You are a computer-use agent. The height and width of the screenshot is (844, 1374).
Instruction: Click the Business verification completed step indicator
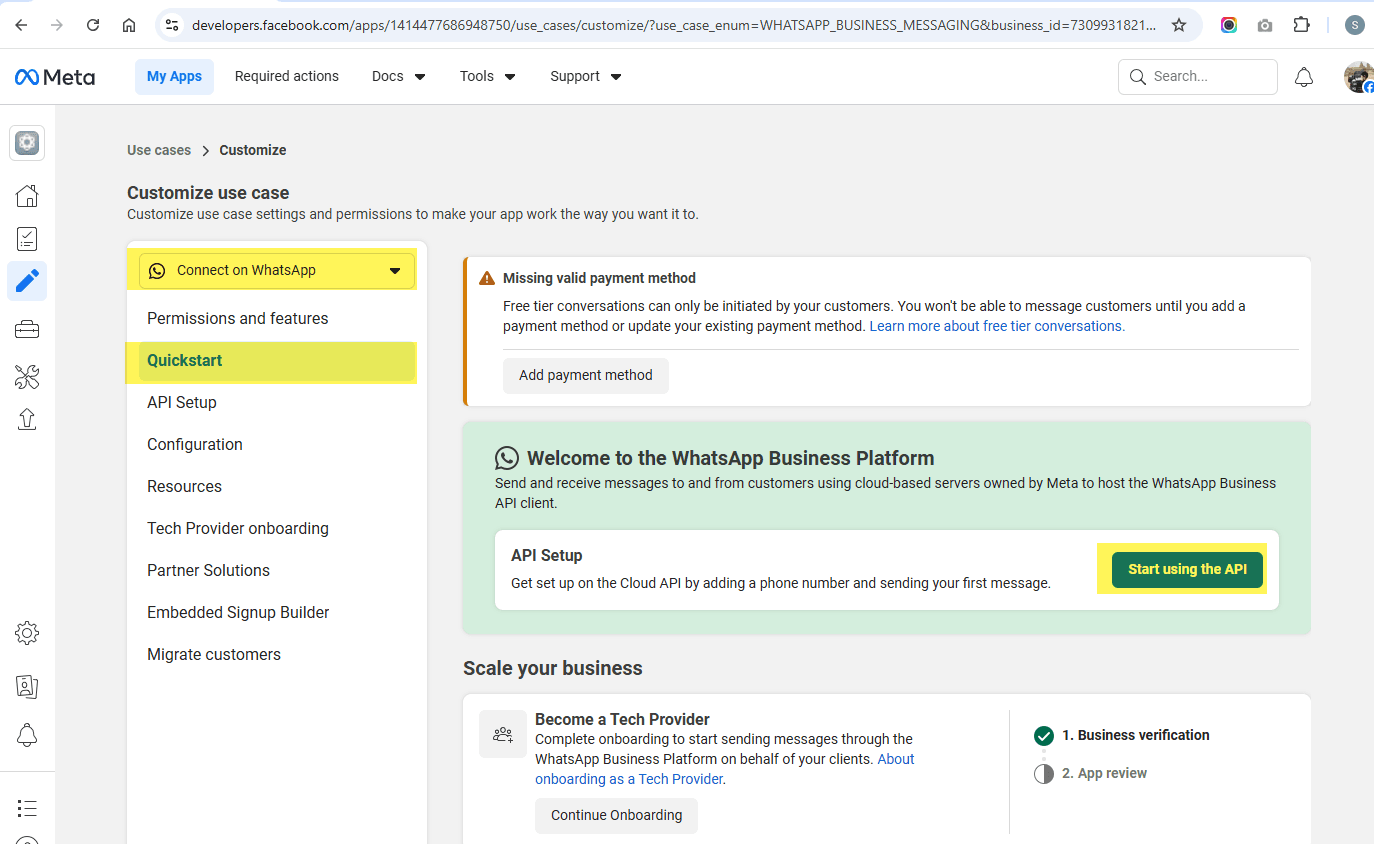point(1044,735)
